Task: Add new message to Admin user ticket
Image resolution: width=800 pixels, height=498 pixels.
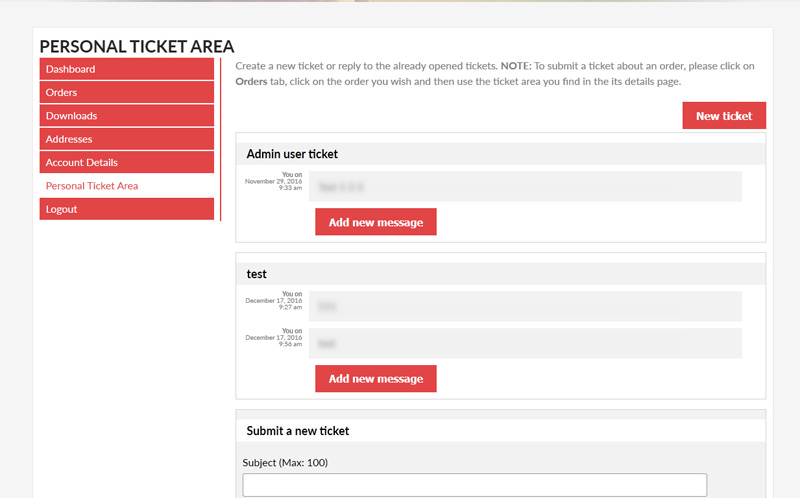Action: 375,222
